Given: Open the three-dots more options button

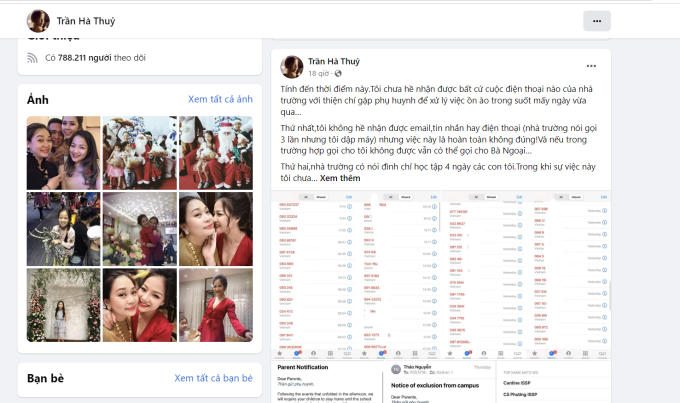Looking at the screenshot, I should tap(597, 20).
